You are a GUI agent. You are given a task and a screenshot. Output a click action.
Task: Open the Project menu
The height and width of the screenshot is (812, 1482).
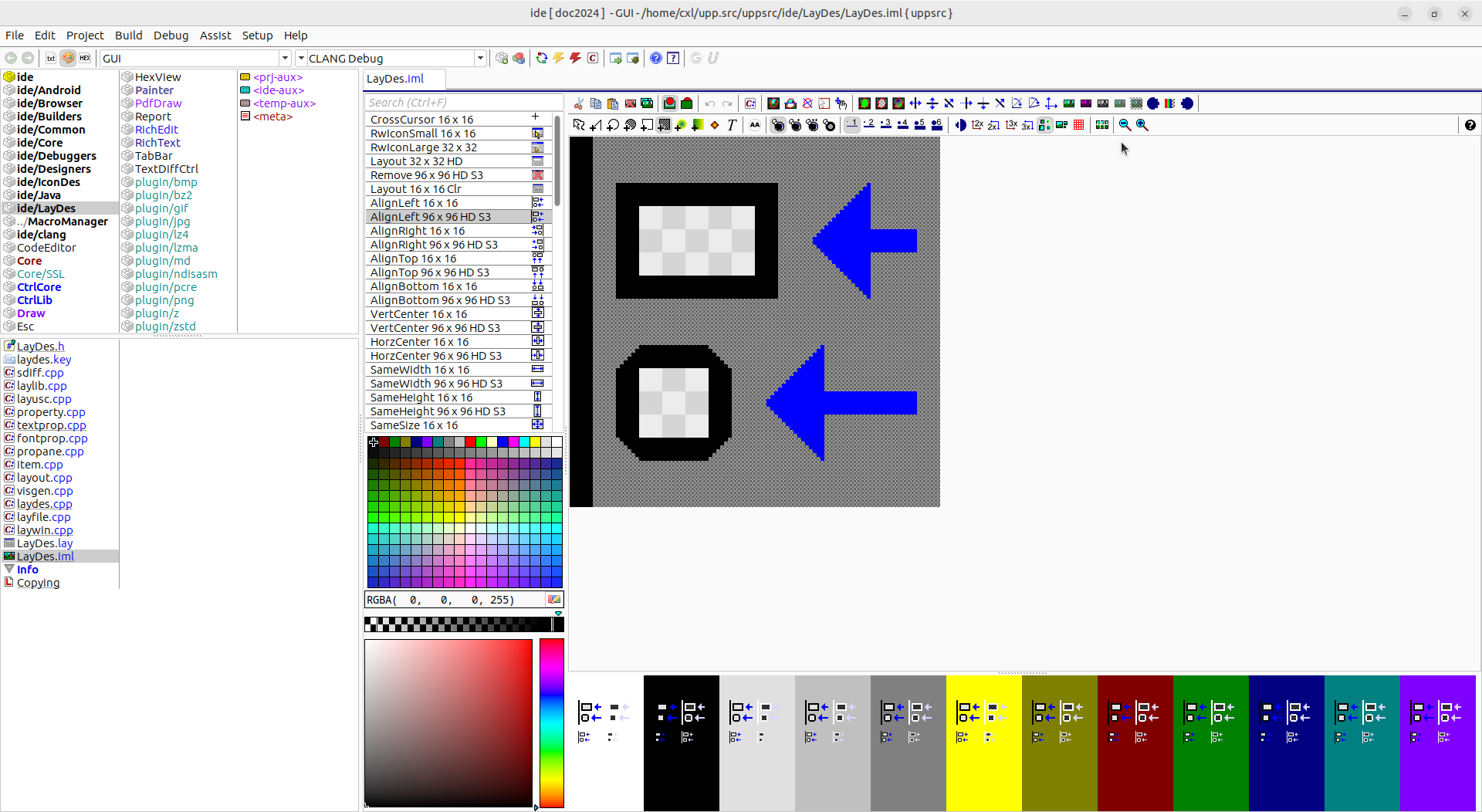pyautogui.click(x=85, y=36)
